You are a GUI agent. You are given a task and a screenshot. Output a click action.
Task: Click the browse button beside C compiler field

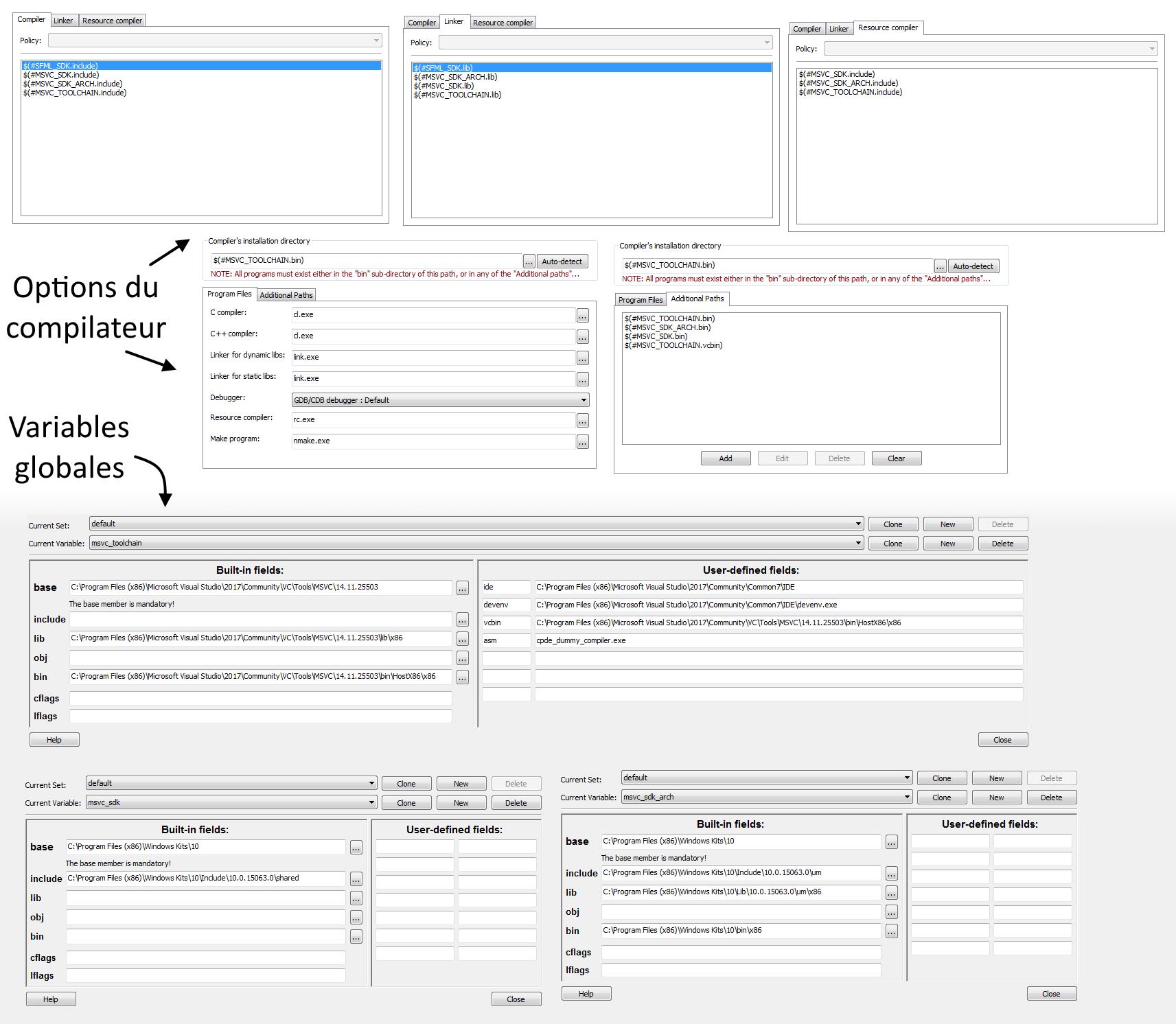[582, 315]
